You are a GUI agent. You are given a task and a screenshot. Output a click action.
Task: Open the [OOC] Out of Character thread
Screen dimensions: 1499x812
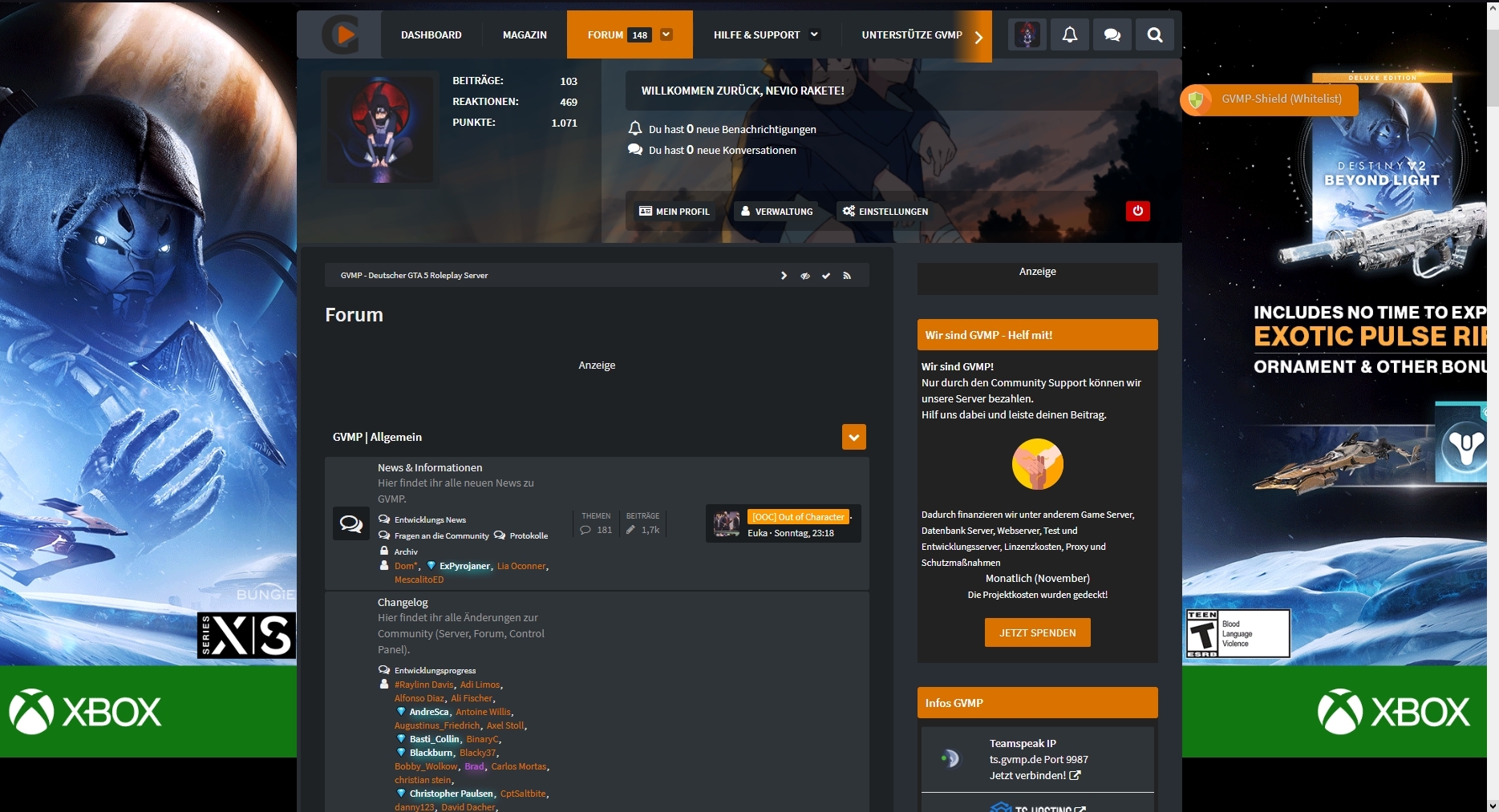pyautogui.click(x=798, y=517)
